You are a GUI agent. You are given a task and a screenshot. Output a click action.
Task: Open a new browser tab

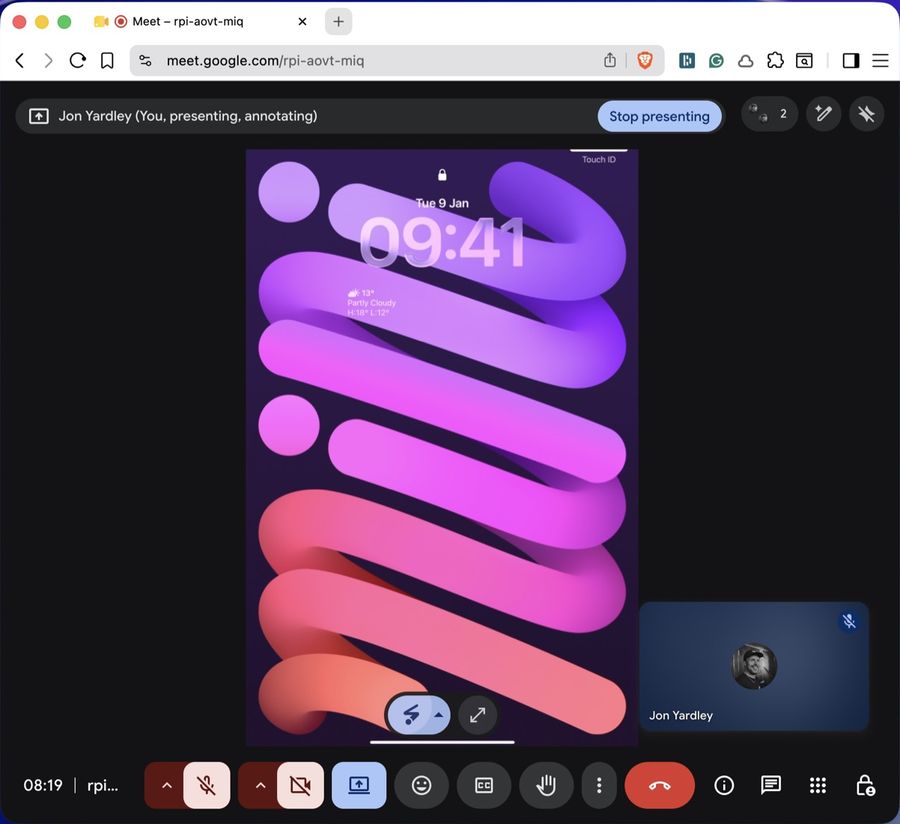tap(339, 22)
